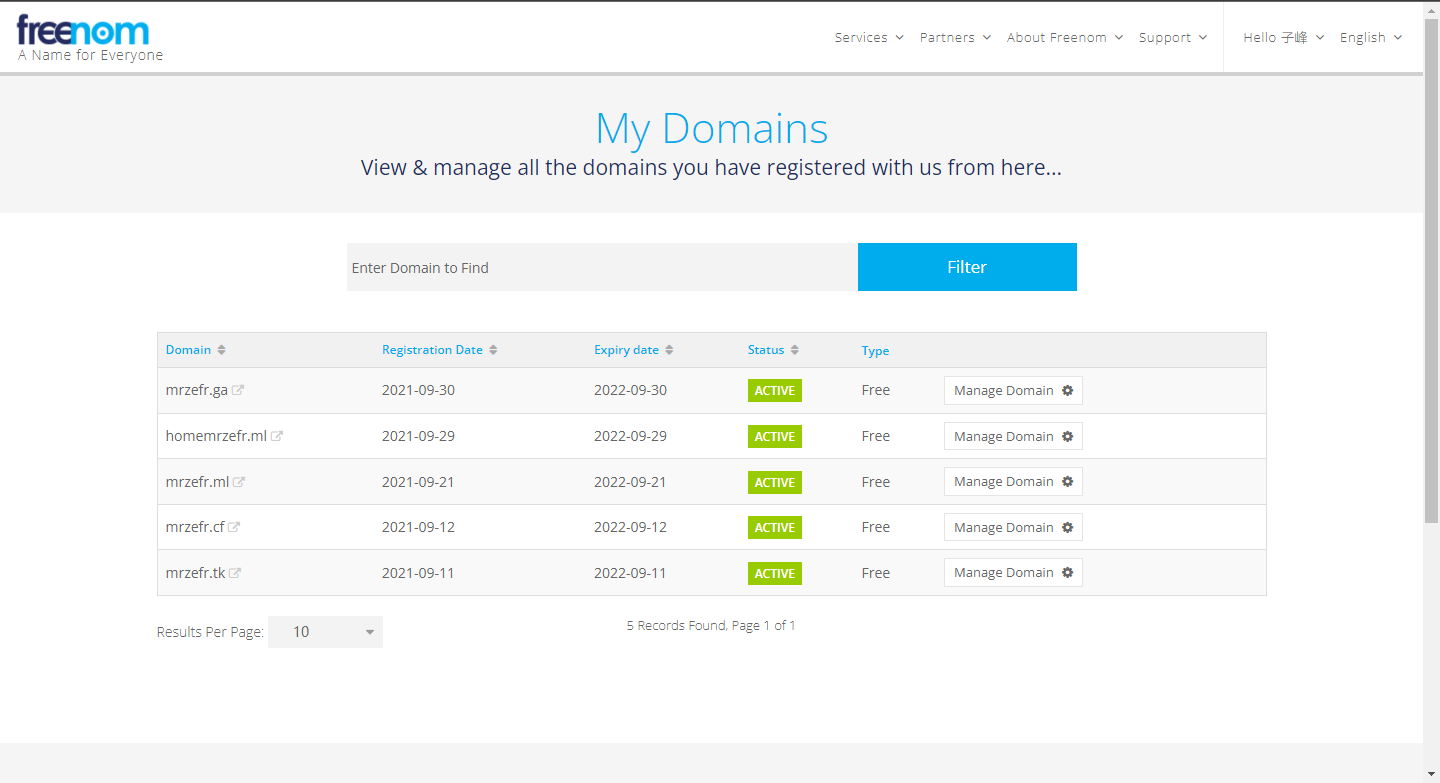1440x783 pixels.
Task: Open the Support menu
Action: coord(1172,38)
